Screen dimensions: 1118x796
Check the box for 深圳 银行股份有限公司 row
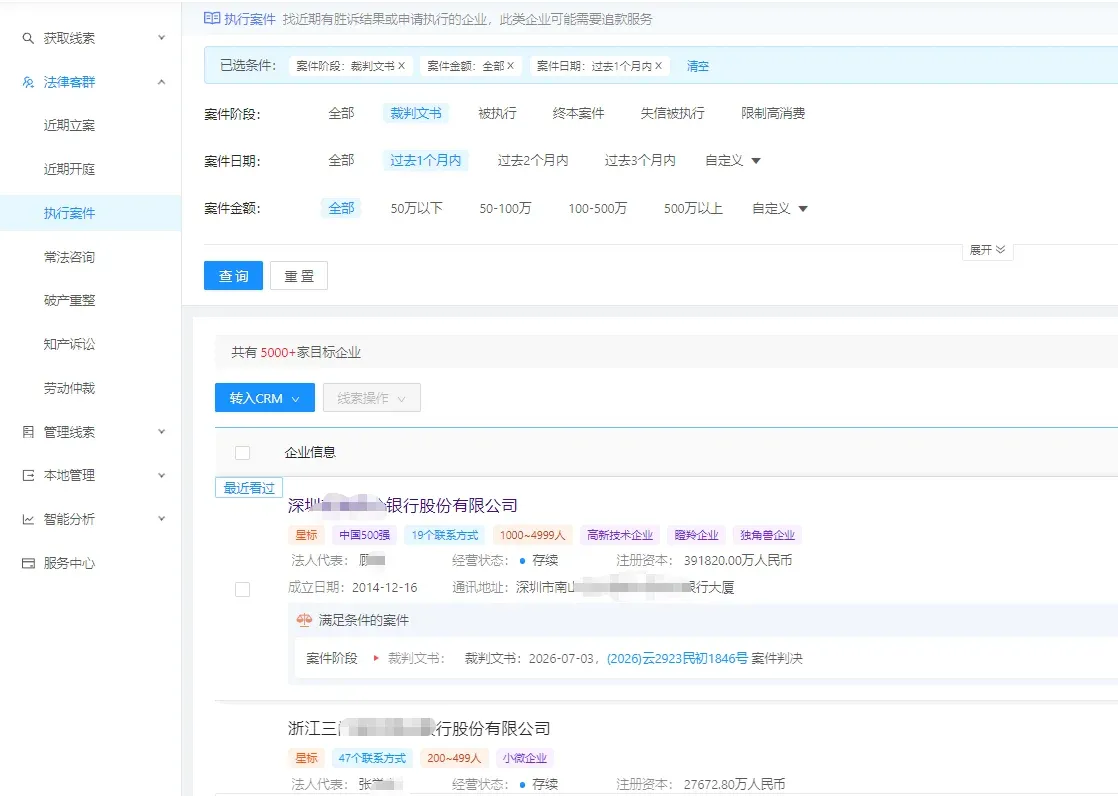pos(242,589)
